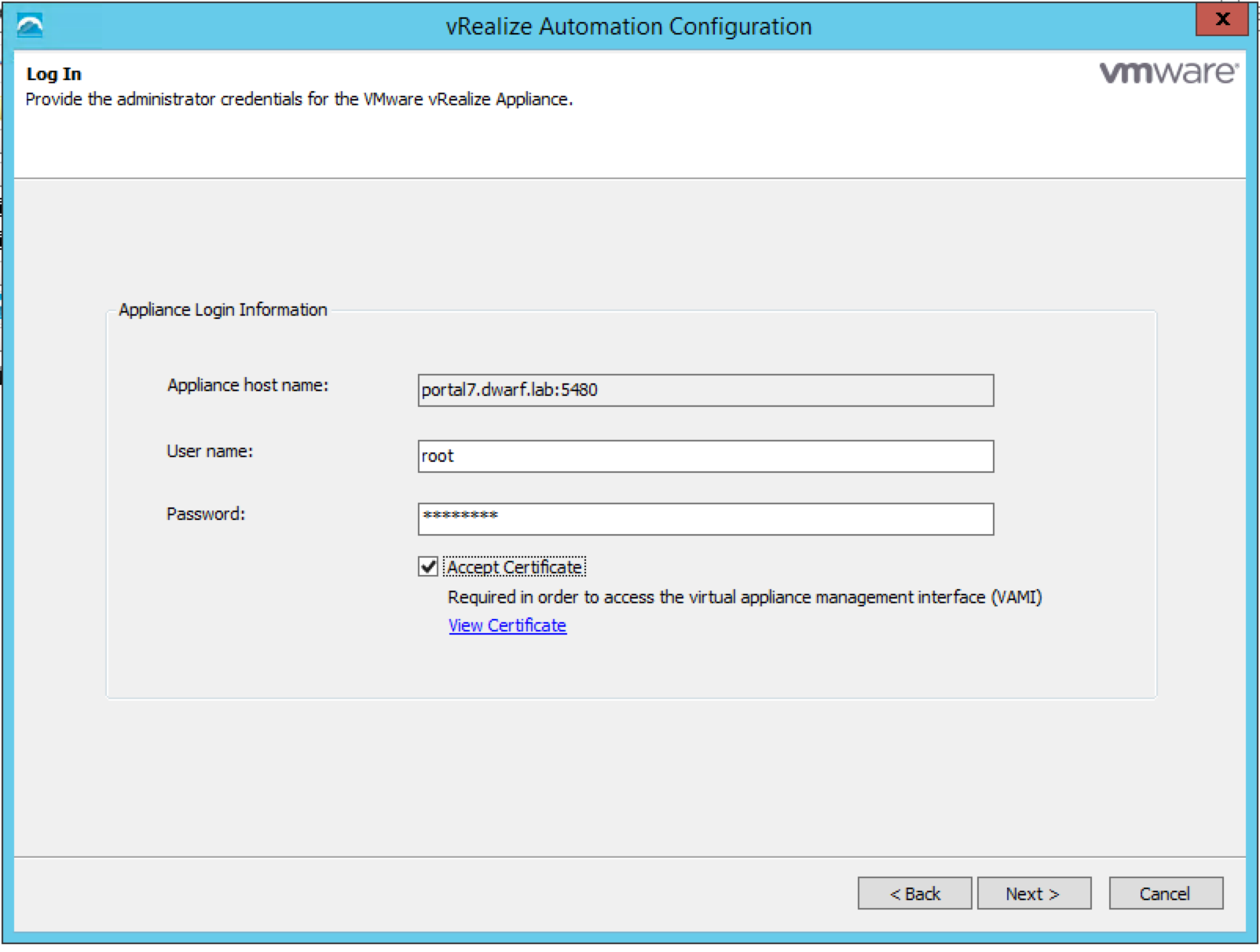Viewport: 1260px width, 952px height.
Task: Open the View Certificate link
Action: [507, 625]
